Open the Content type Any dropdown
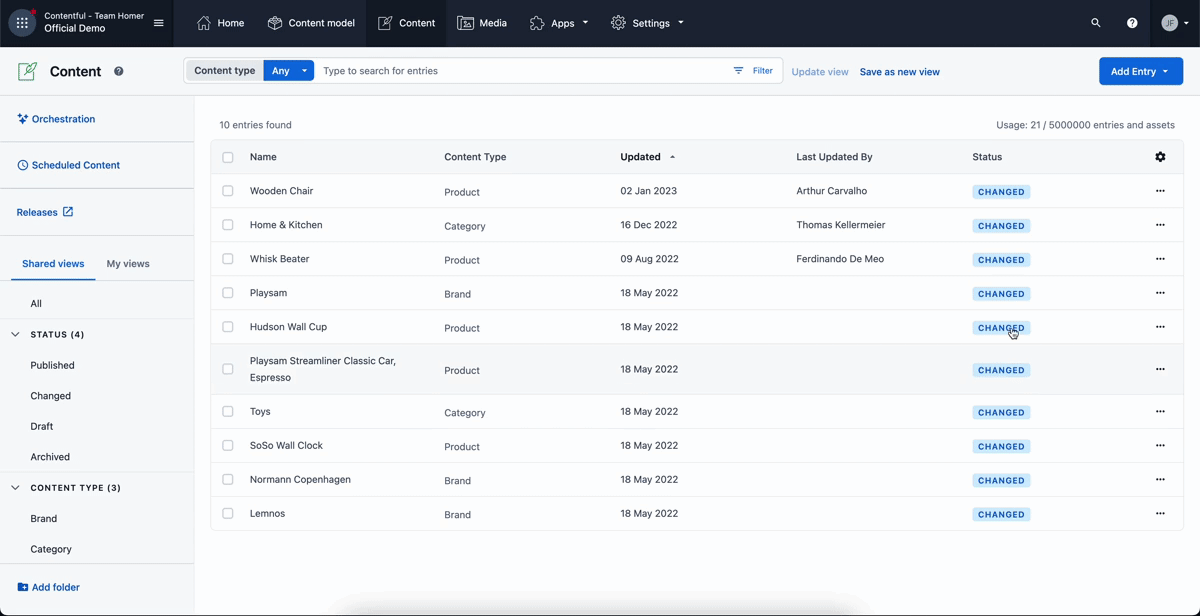Image resolution: width=1200 pixels, height=616 pixels. tap(289, 71)
